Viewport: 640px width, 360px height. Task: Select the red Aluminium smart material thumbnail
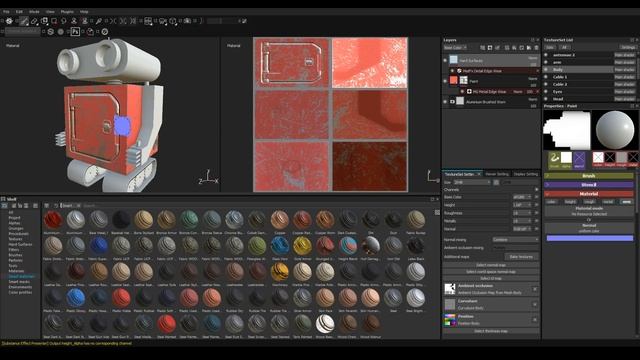click(x=53, y=220)
